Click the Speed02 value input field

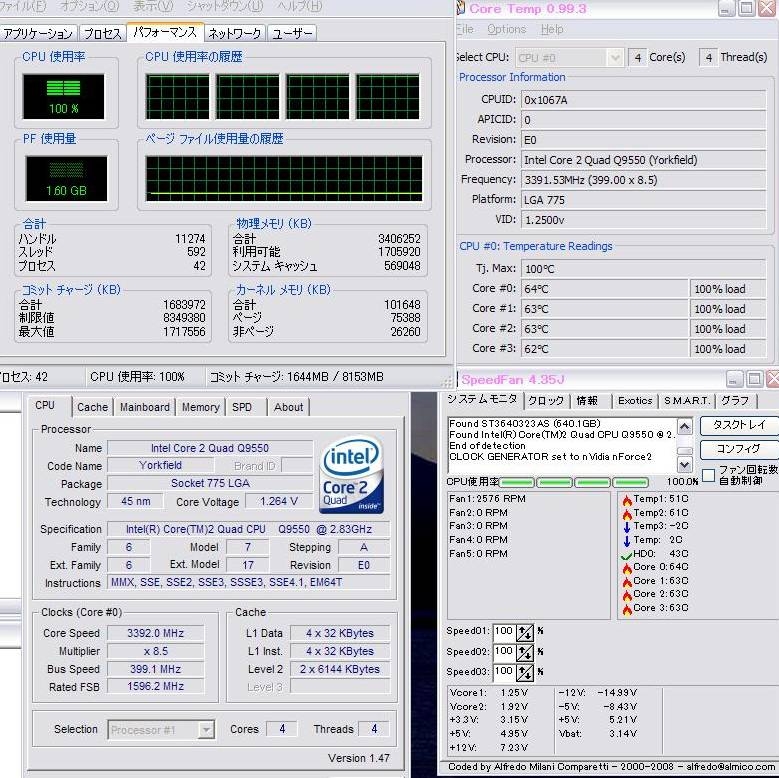tap(504, 652)
